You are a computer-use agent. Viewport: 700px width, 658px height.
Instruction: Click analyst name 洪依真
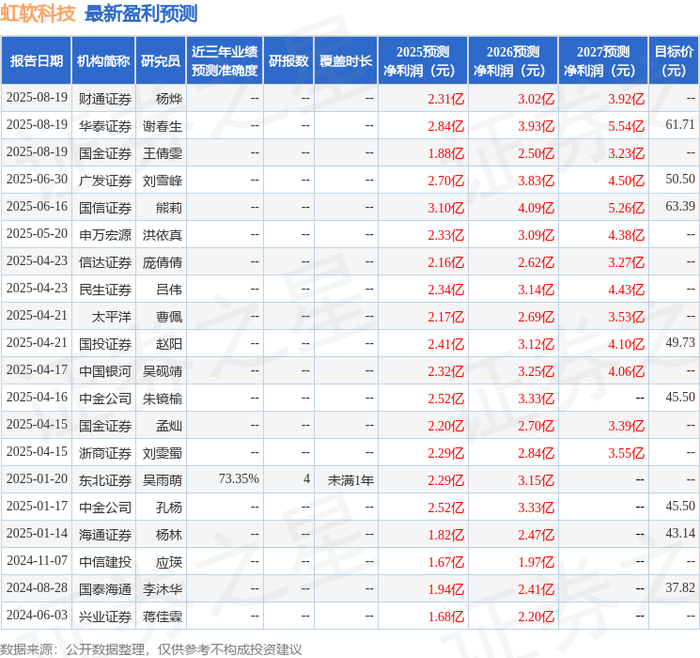162,235
